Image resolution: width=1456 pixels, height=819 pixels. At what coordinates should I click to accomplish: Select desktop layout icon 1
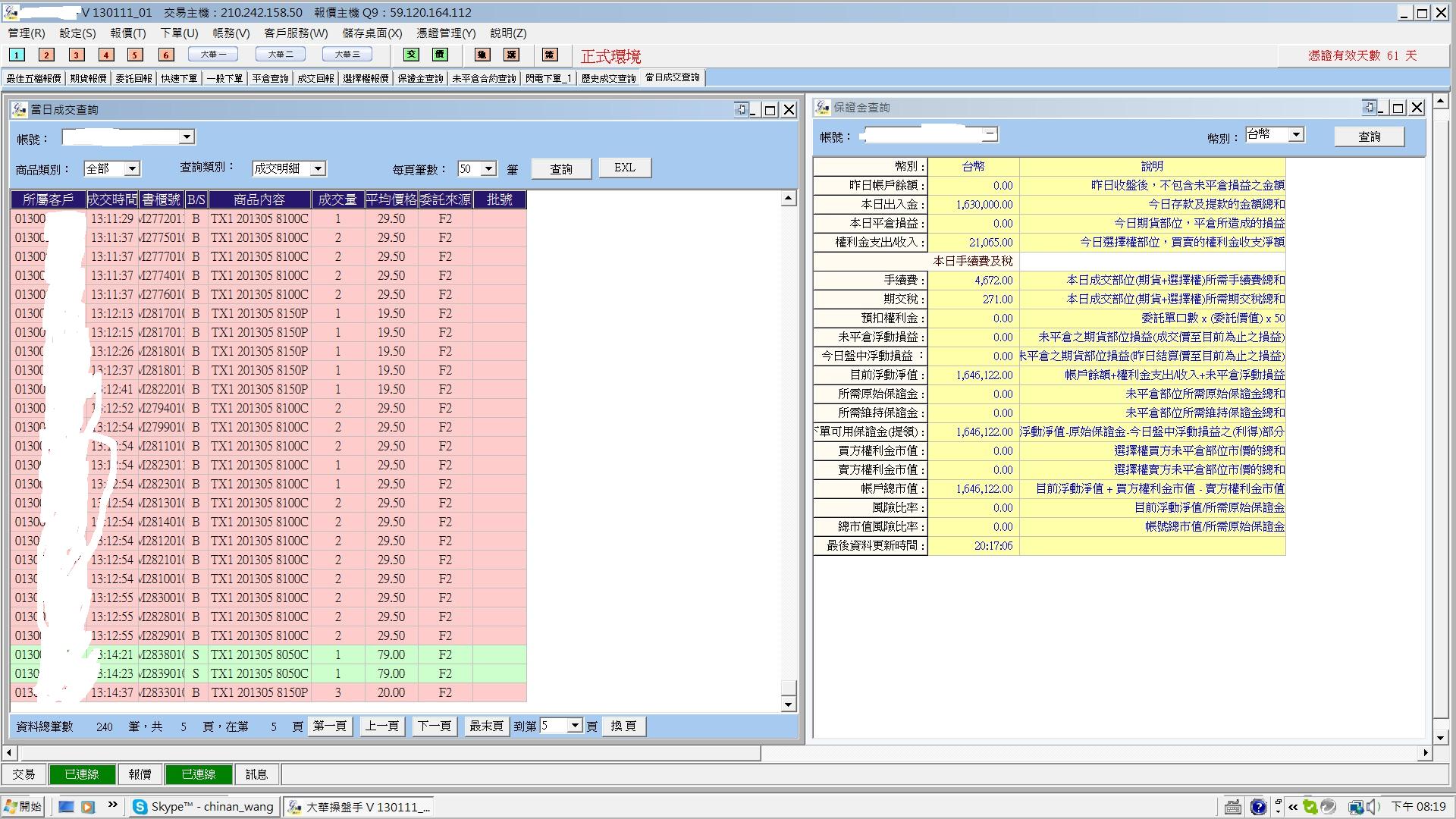coord(17,55)
